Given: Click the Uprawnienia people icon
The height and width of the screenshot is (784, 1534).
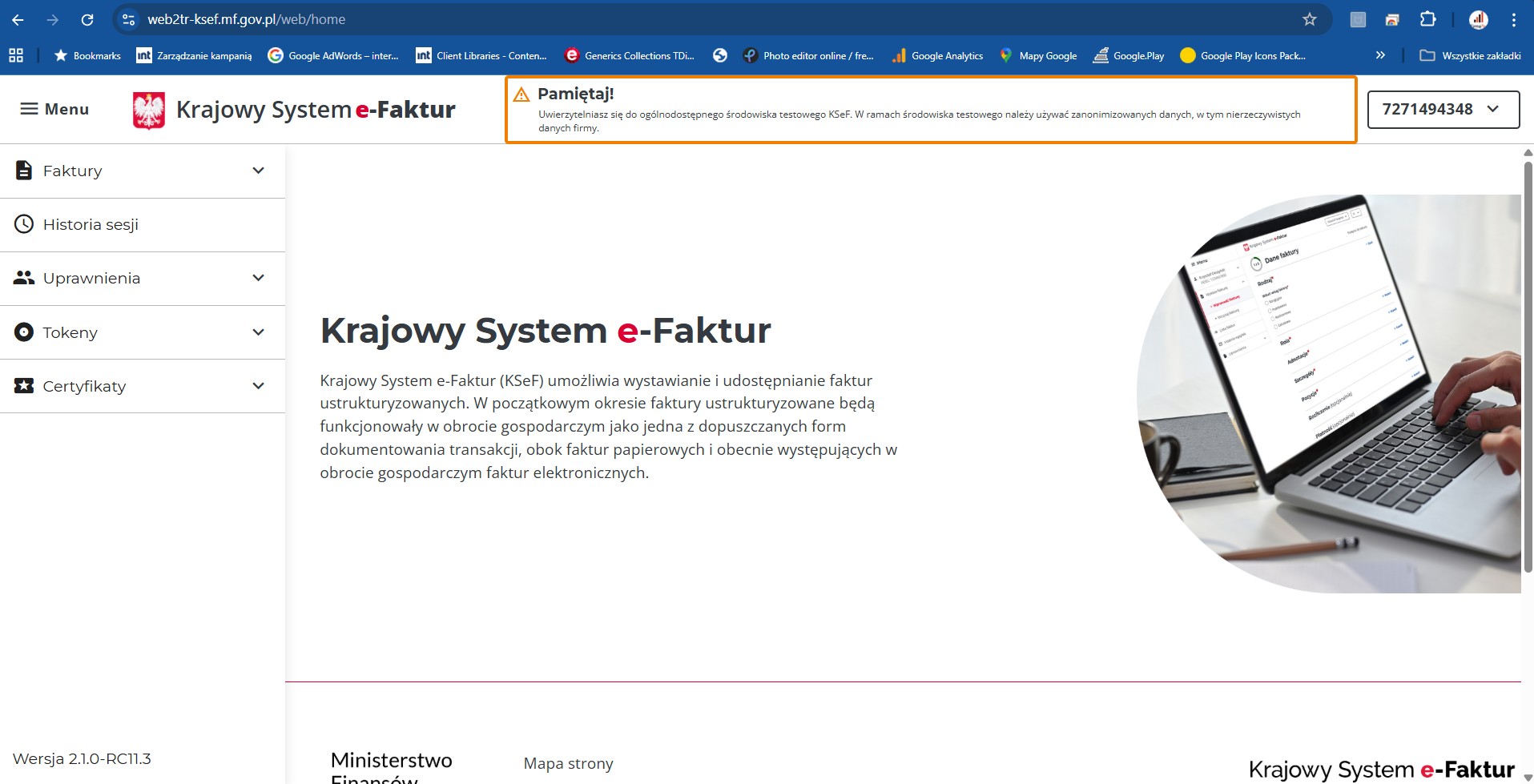Looking at the screenshot, I should pyautogui.click(x=24, y=278).
